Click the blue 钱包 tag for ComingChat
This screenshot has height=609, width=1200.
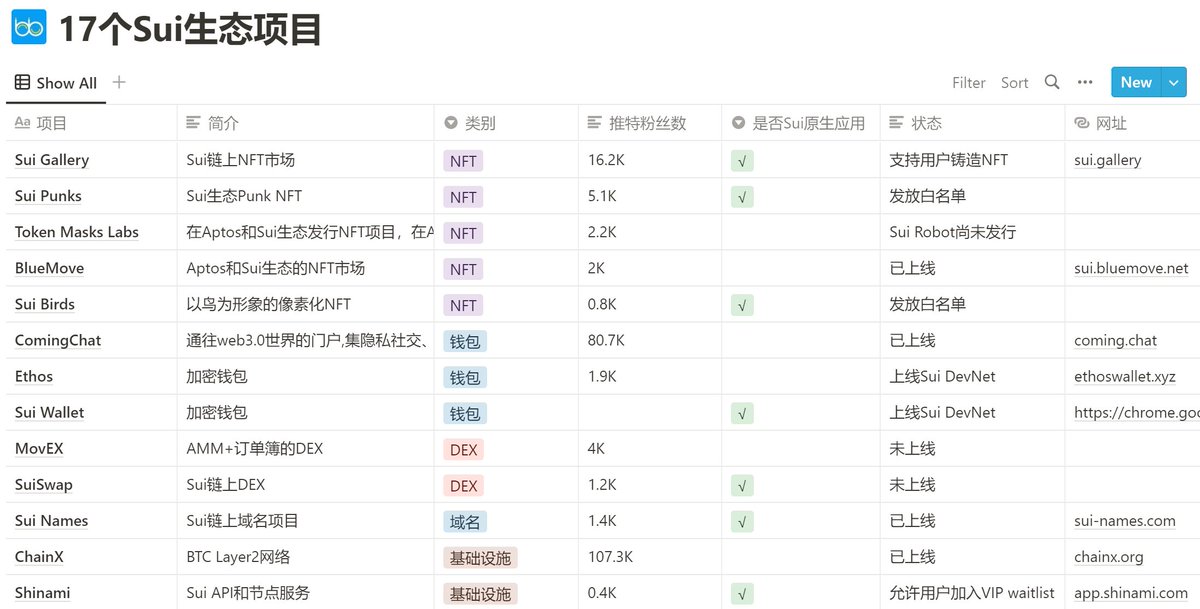(x=465, y=341)
